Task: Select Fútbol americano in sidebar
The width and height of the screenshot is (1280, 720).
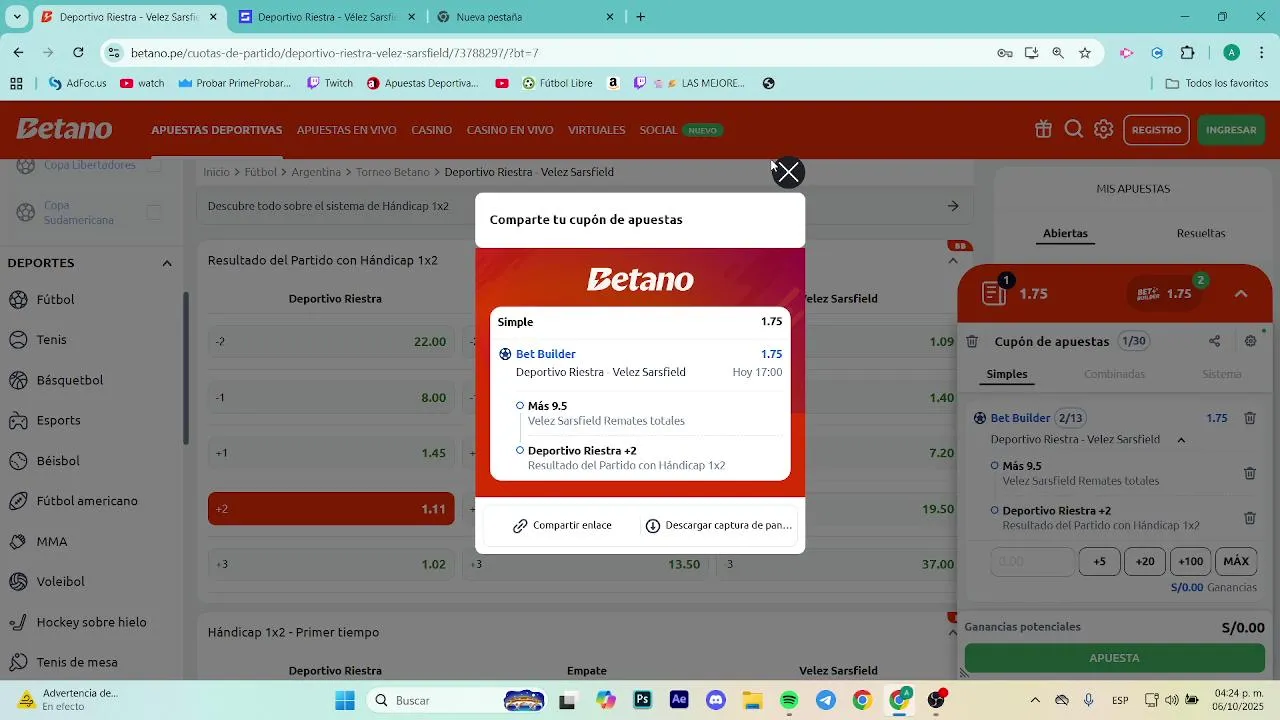Action: click(87, 501)
